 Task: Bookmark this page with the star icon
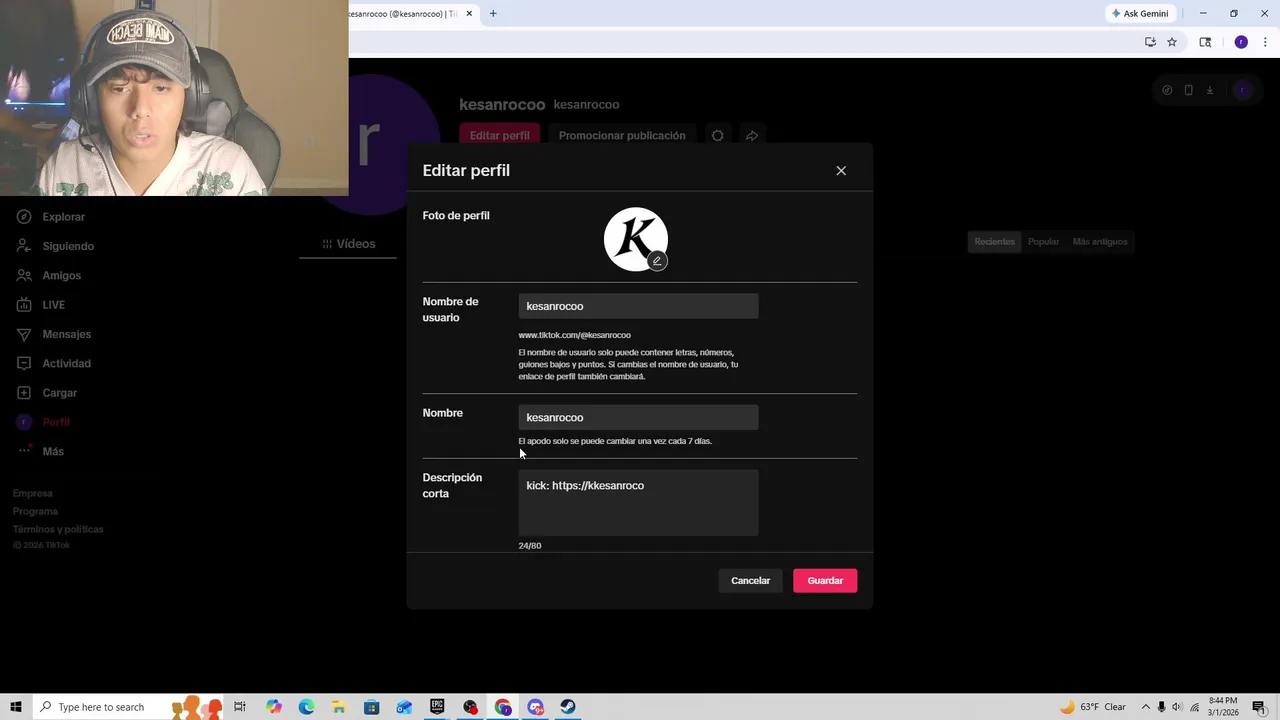tap(1172, 42)
